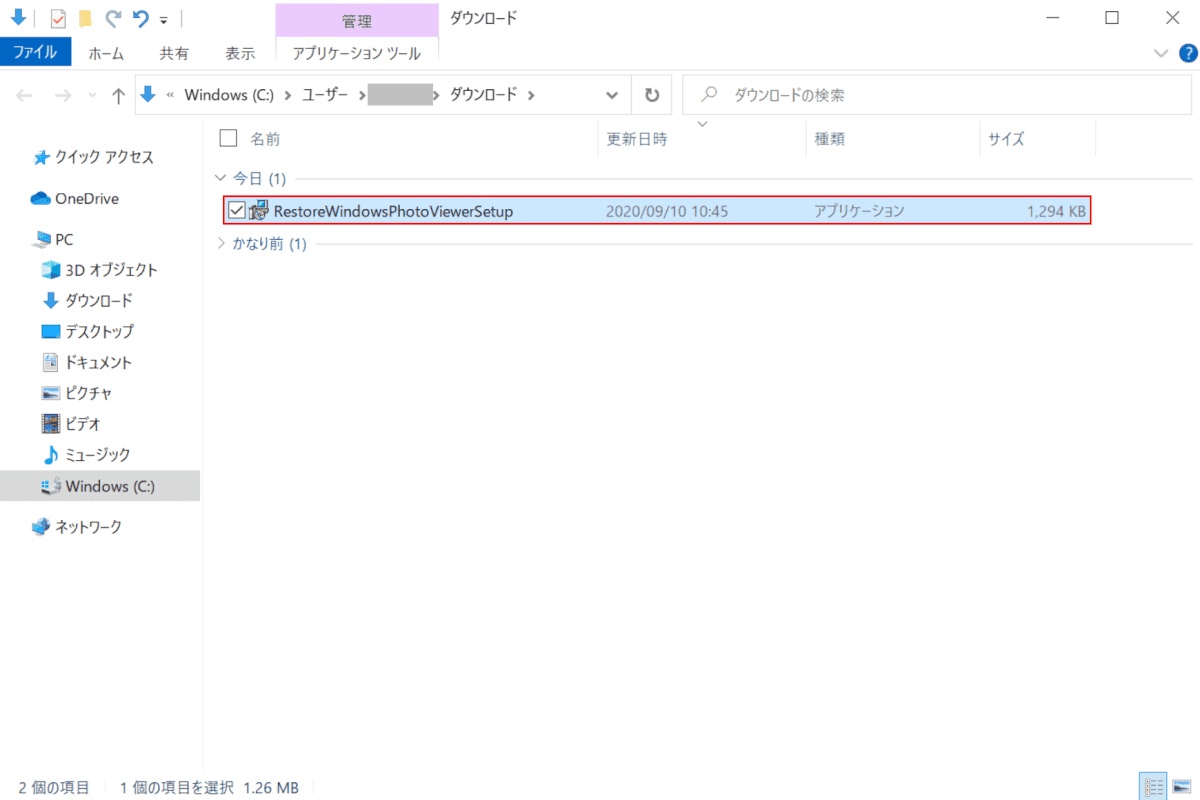Image resolution: width=1200 pixels, height=800 pixels.
Task: Open the 表示 ribbon tab
Action: click(x=240, y=53)
